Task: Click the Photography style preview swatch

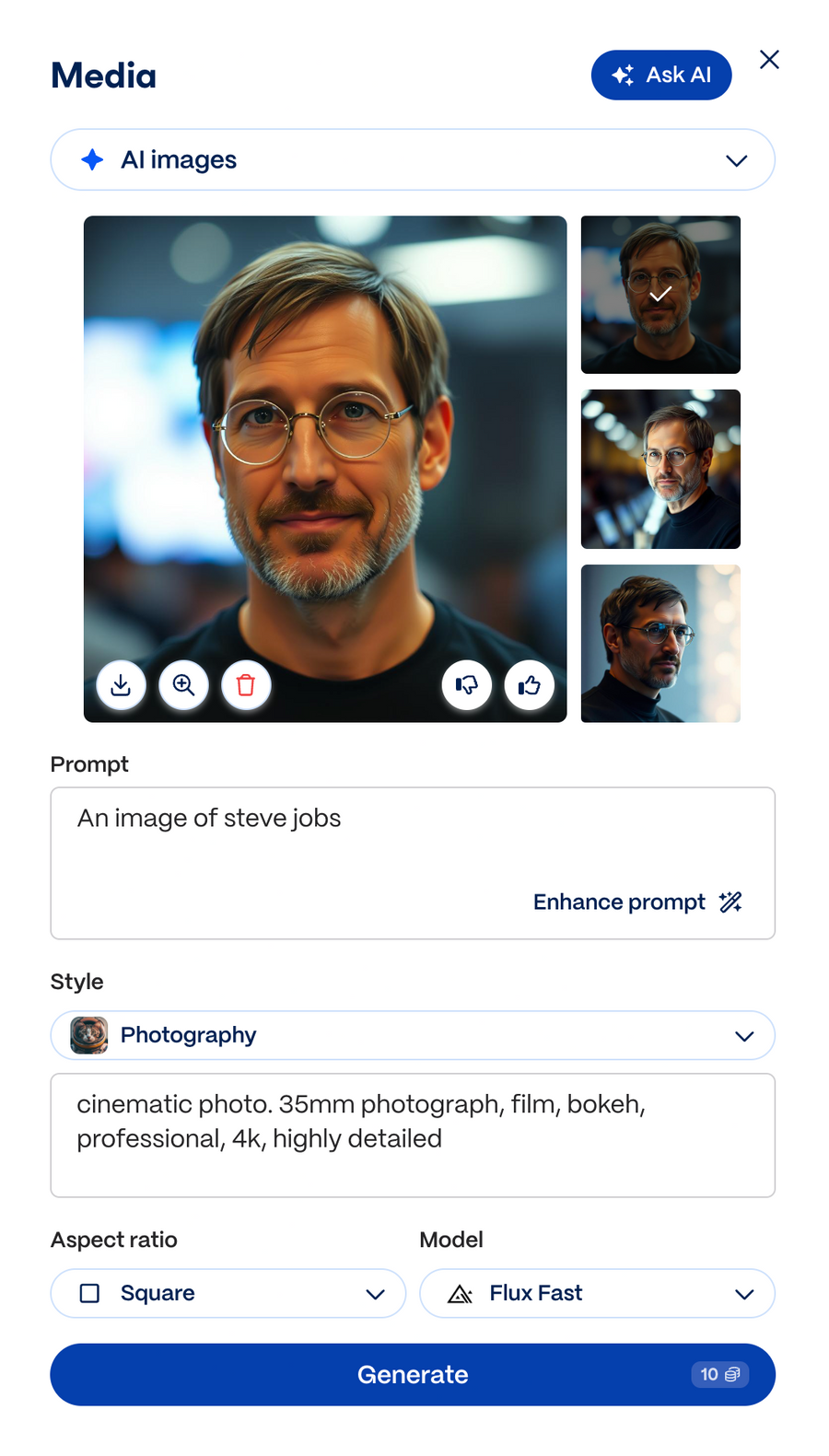Action: [86, 1035]
